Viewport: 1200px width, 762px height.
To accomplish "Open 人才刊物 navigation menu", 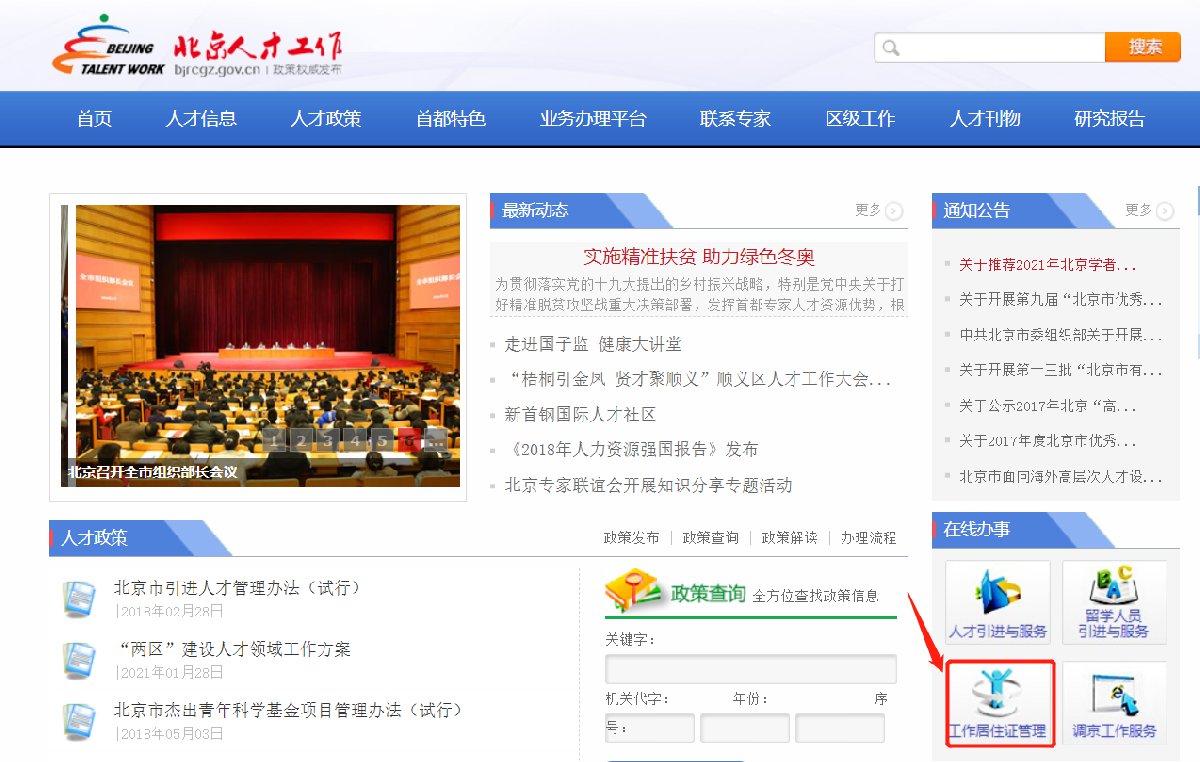I will point(985,119).
